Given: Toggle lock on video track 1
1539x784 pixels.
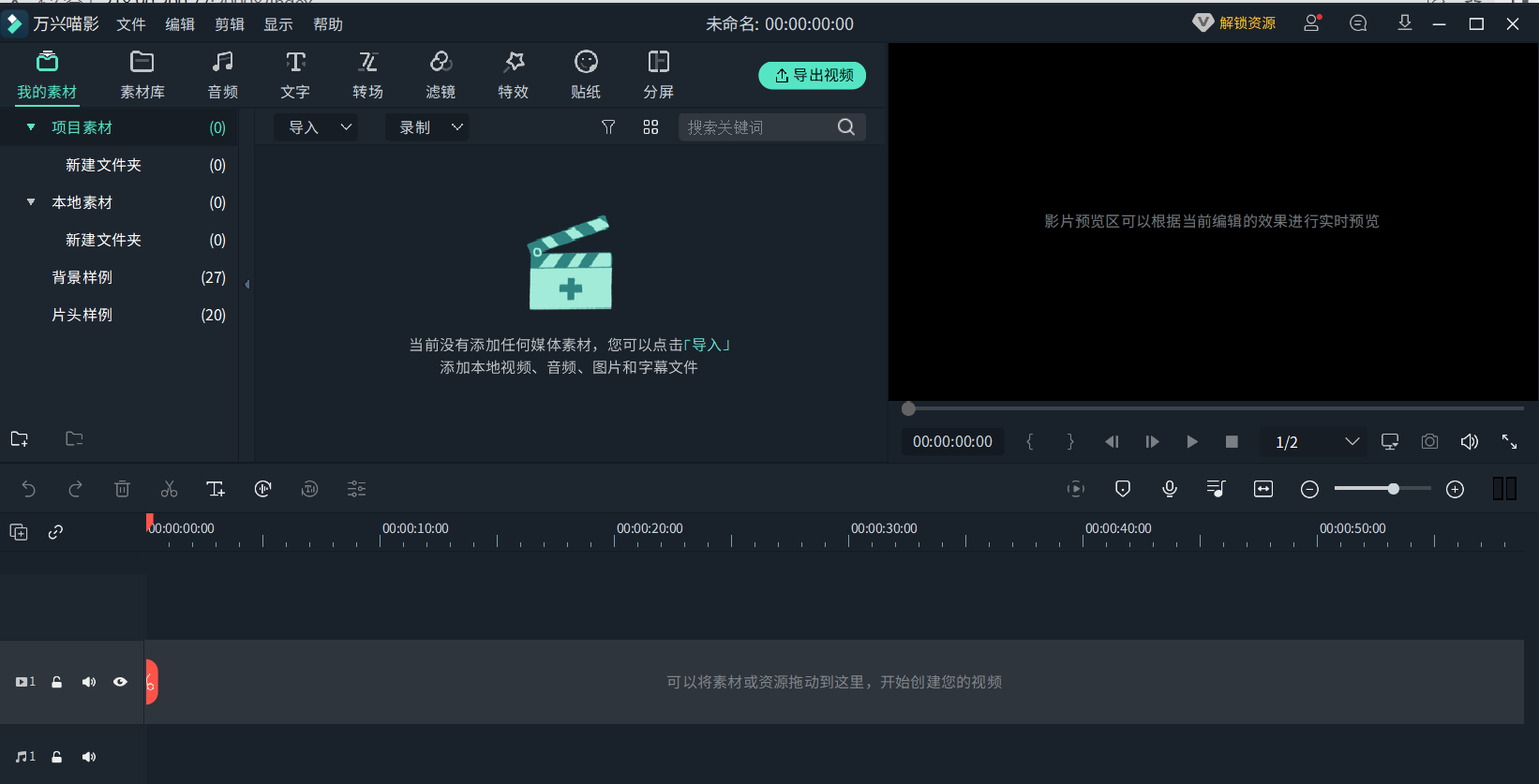Looking at the screenshot, I should 57,682.
